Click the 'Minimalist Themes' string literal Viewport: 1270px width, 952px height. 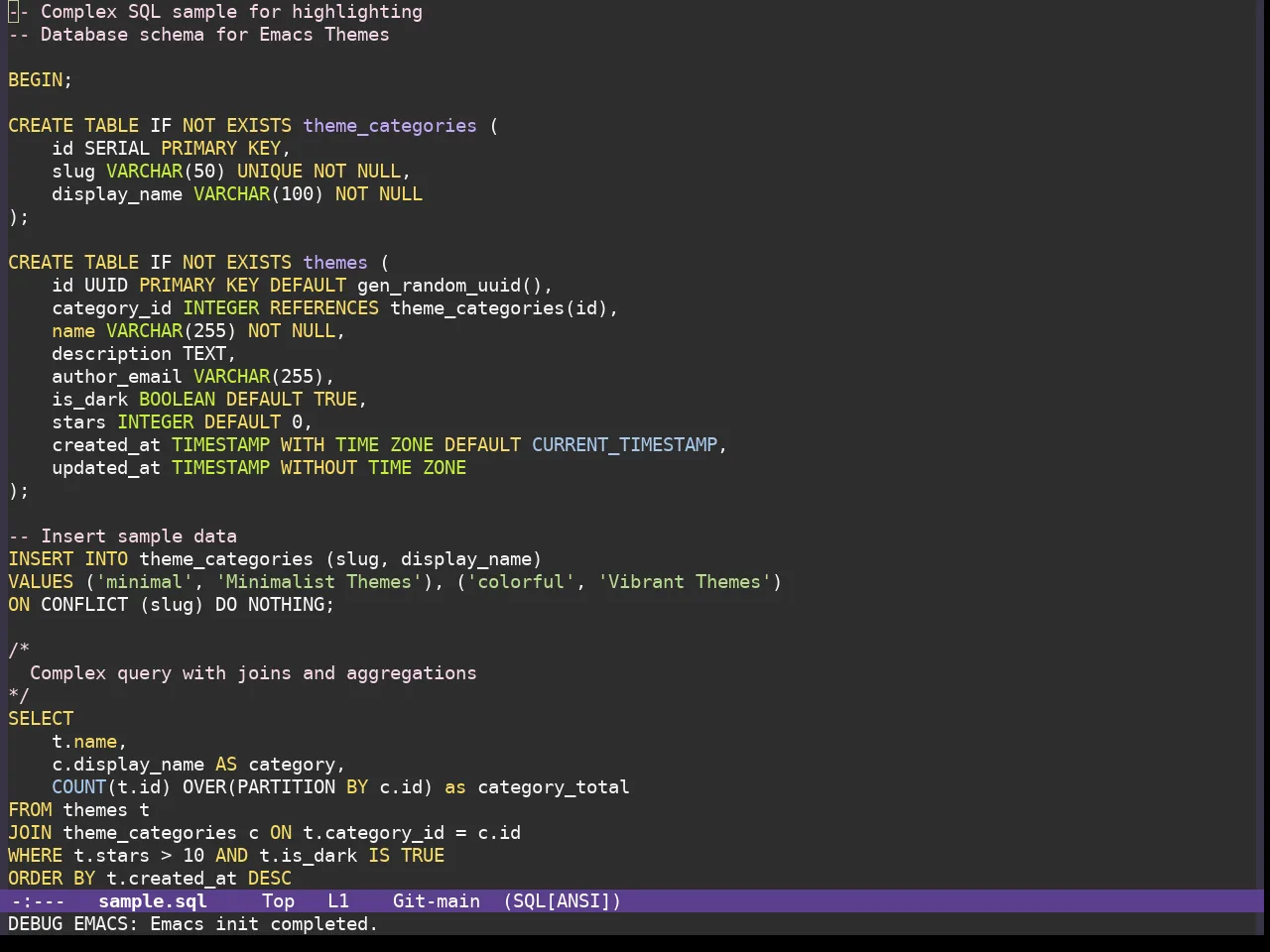(x=318, y=582)
